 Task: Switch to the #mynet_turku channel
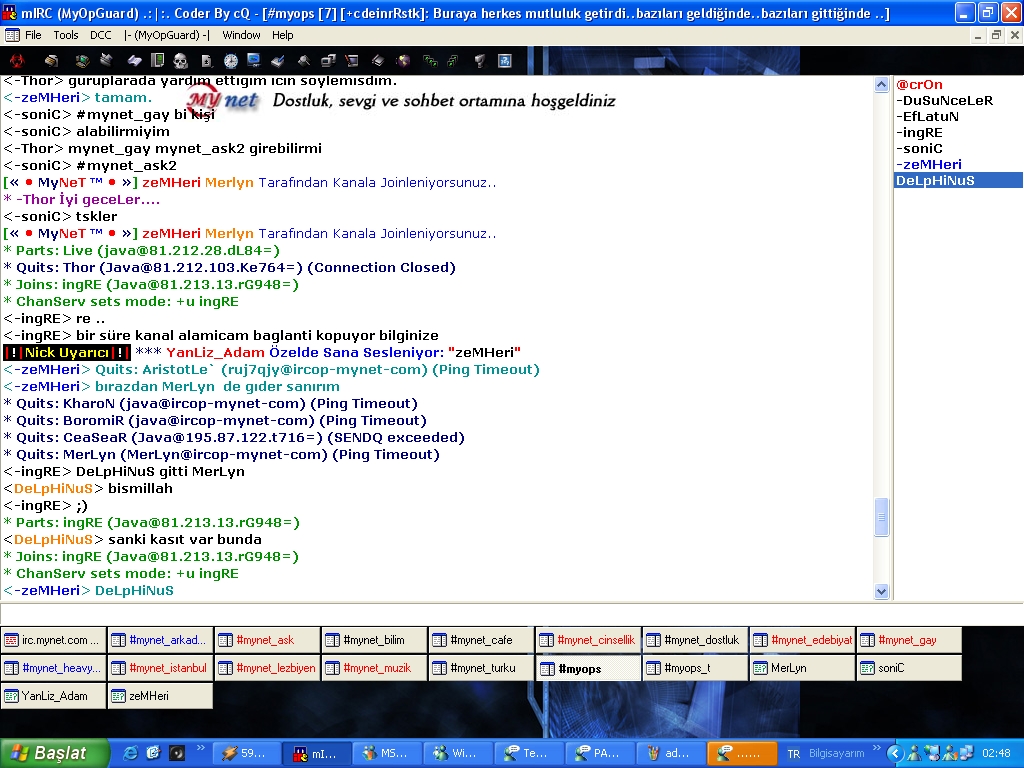click(x=482, y=668)
